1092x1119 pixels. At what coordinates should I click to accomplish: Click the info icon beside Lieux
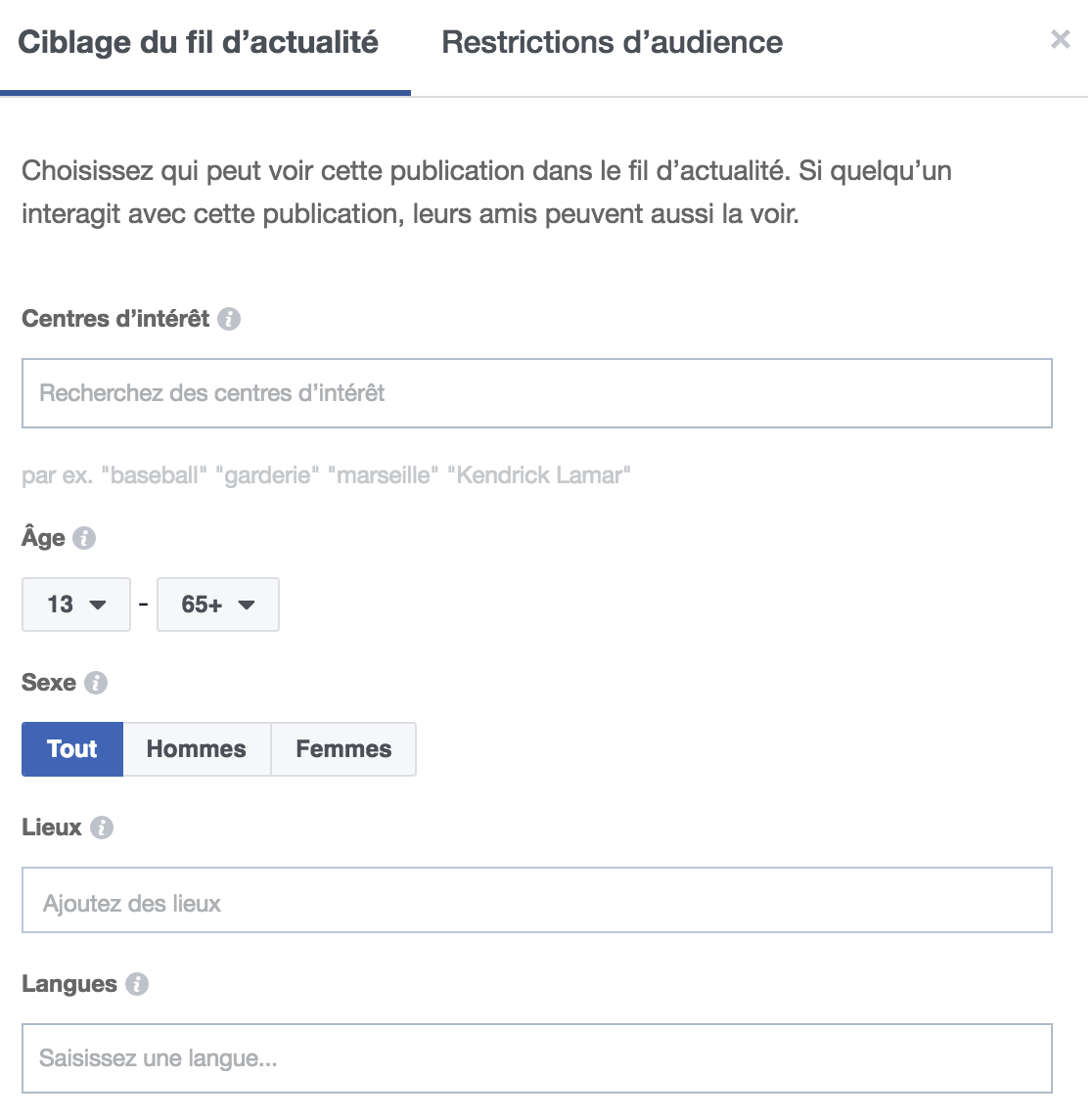[102, 828]
